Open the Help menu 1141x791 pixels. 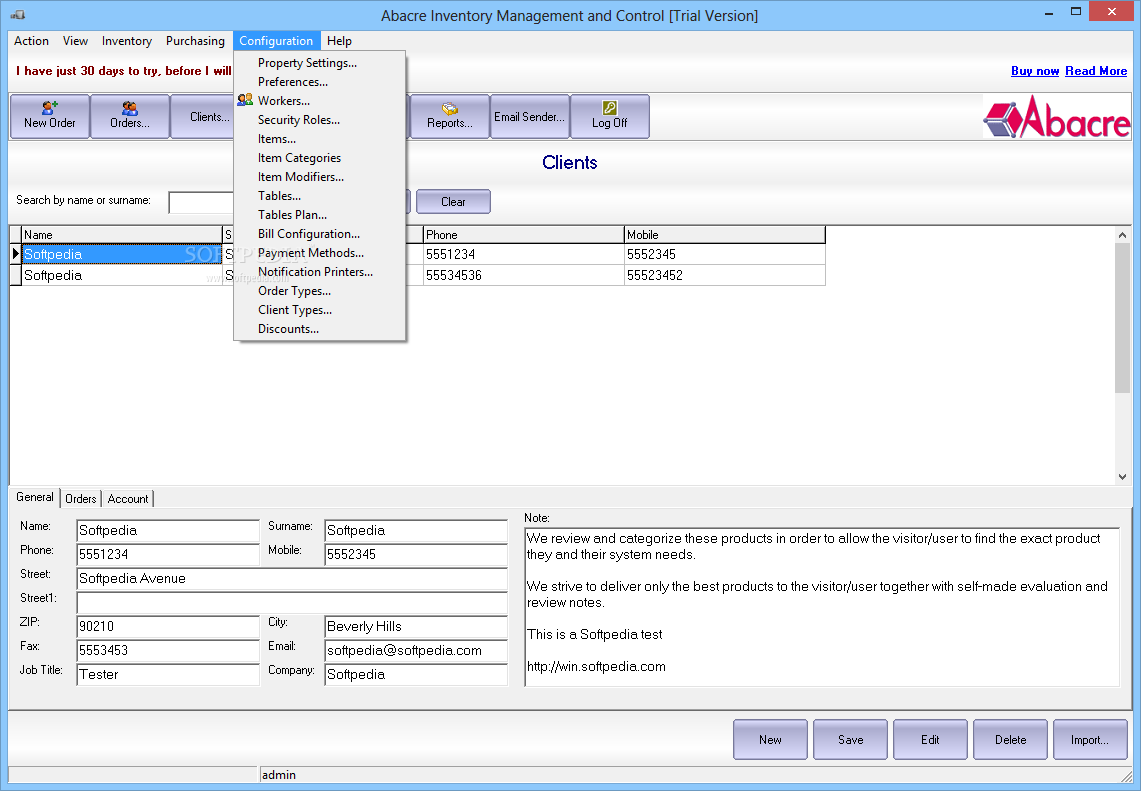(x=339, y=41)
